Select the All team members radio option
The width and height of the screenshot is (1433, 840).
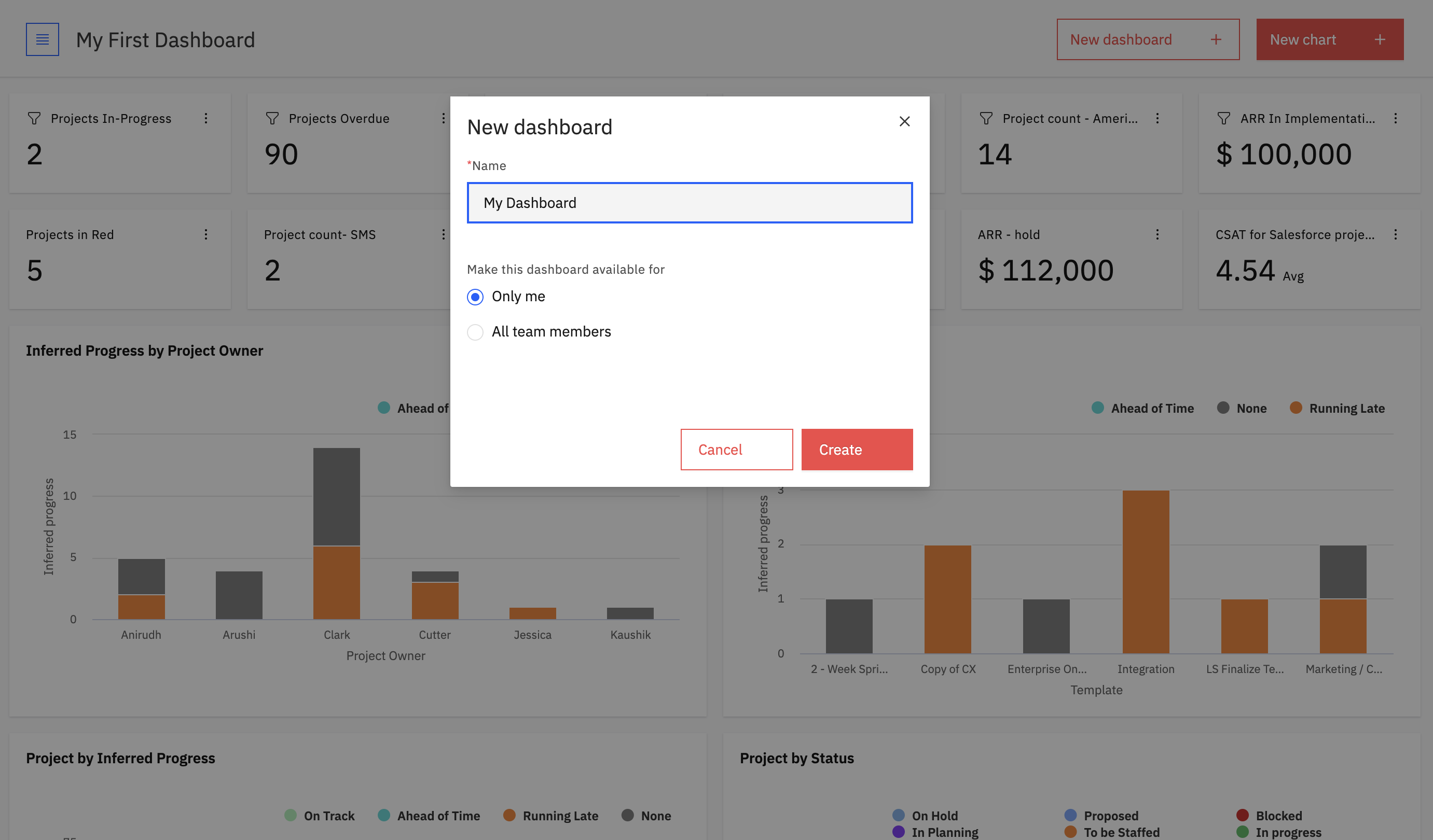coord(475,332)
